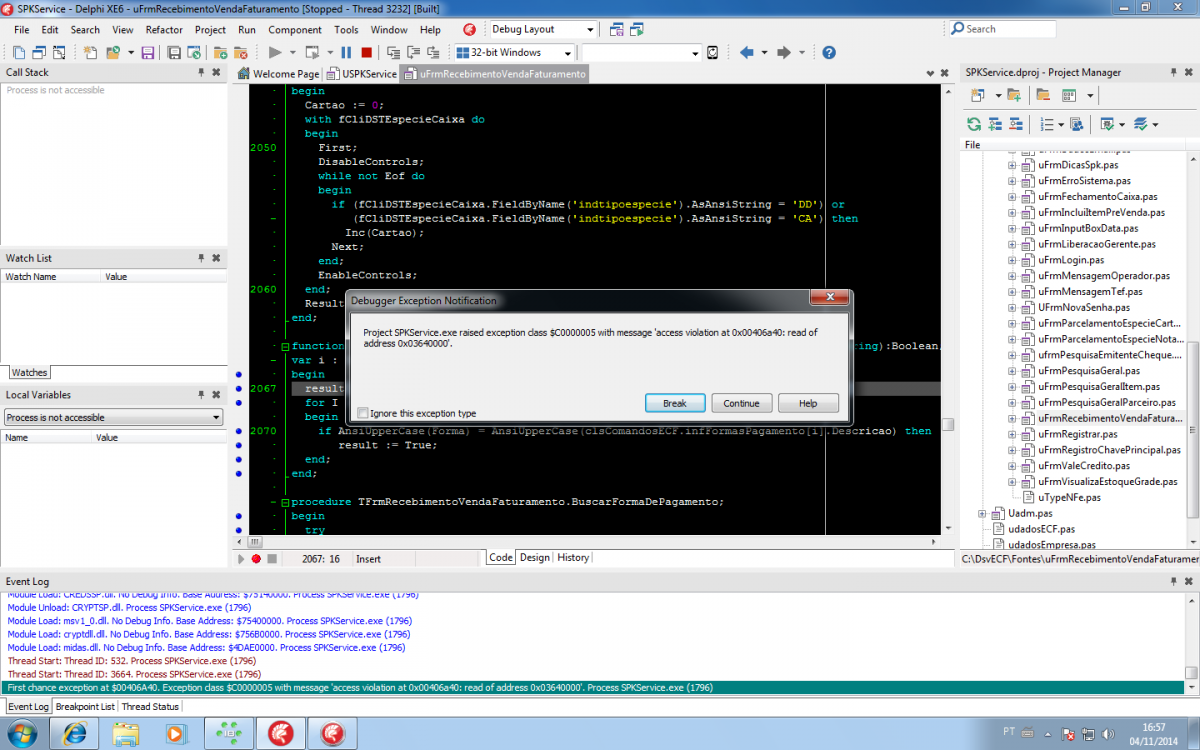Click the Project Manager Collapse all icon
The width and height of the screenshot is (1200, 750).
[1015, 124]
